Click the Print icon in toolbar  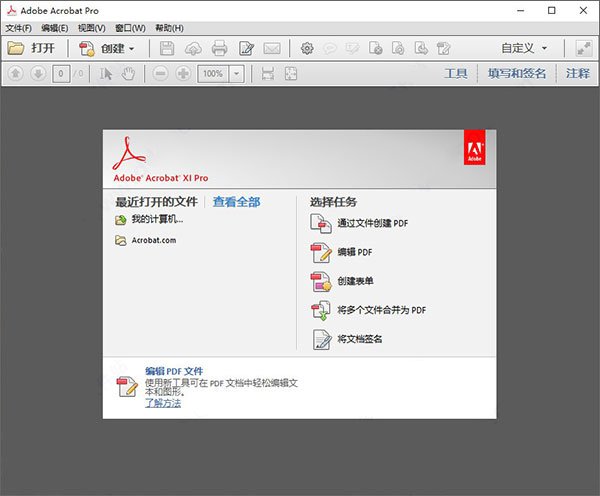pyautogui.click(x=219, y=48)
